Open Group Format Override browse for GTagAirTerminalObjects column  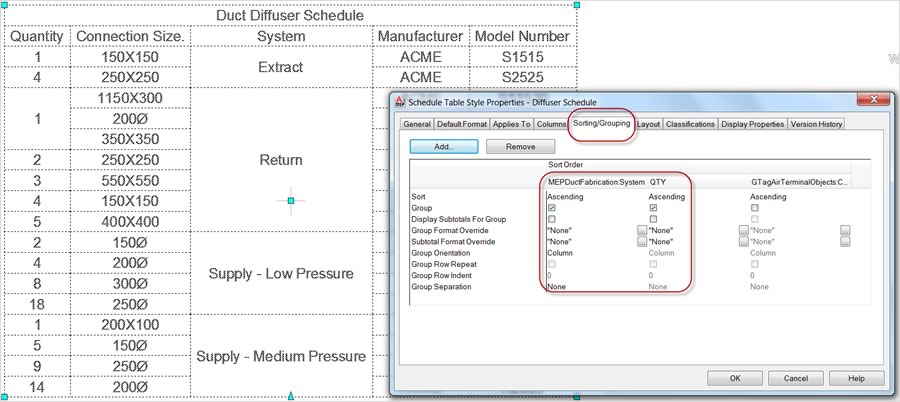pos(845,230)
